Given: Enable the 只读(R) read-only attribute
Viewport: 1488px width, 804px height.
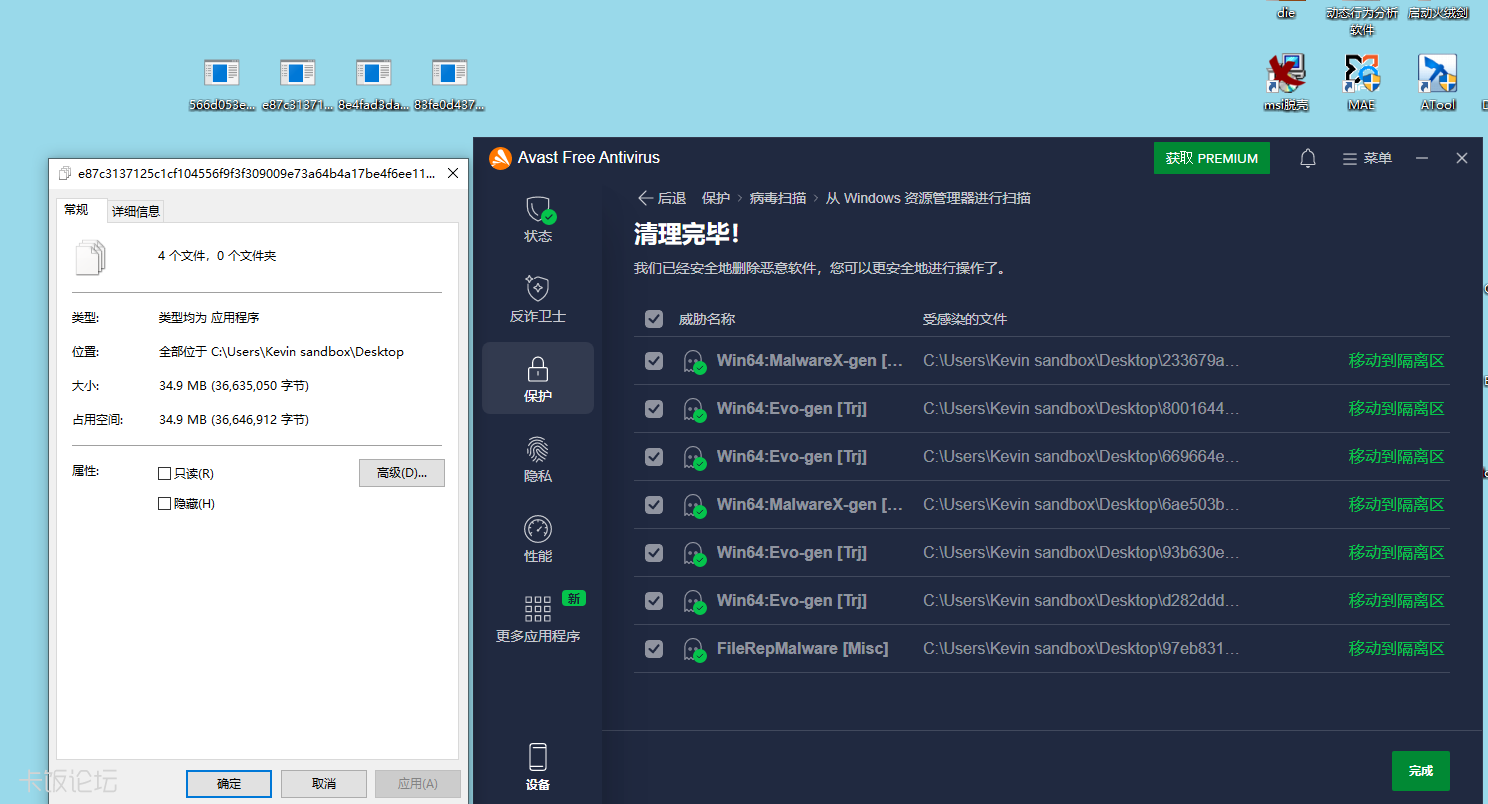Looking at the screenshot, I should click(165, 473).
